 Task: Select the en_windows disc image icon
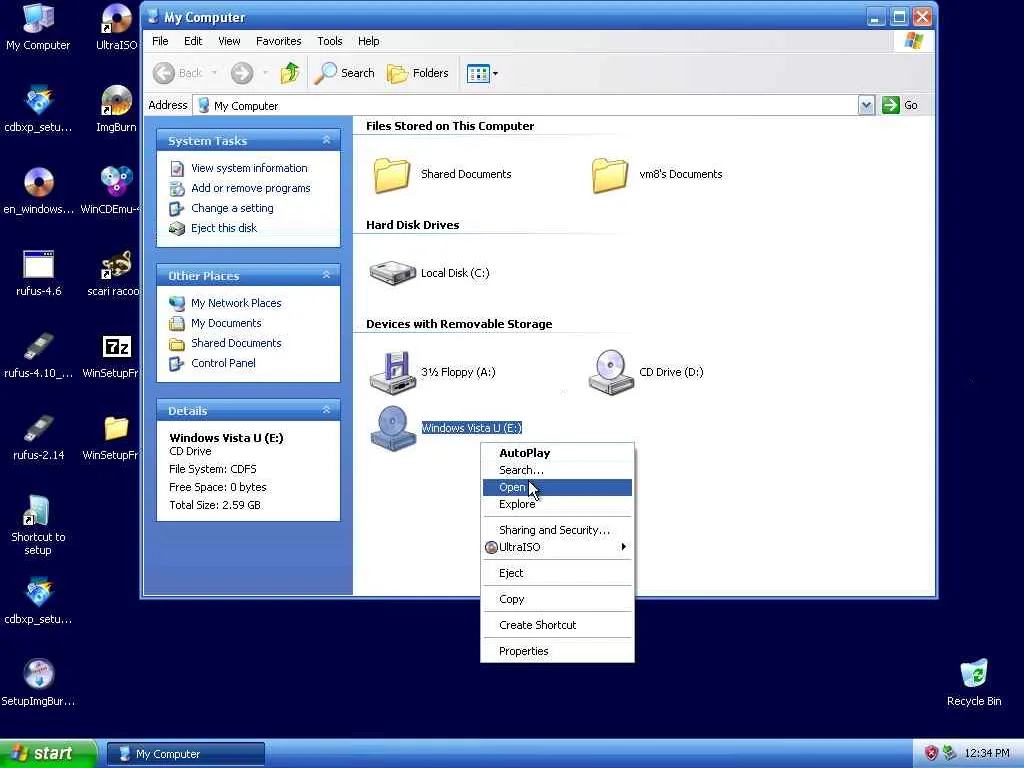tap(39, 191)
